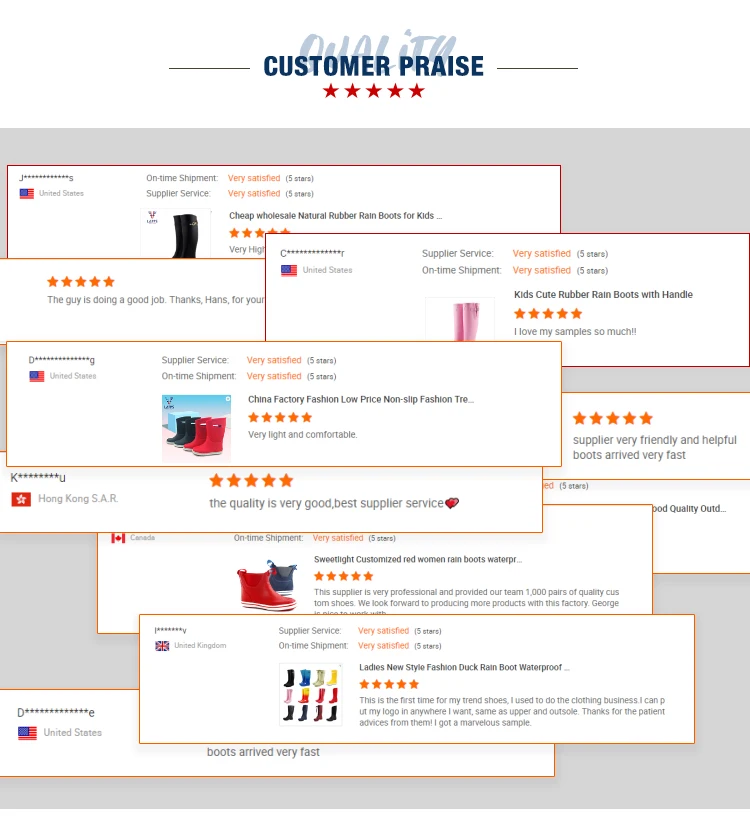Screen dimensions: 750x816
Task: Click orange star rating above supplier very friendly
Action: click(612, 419)
